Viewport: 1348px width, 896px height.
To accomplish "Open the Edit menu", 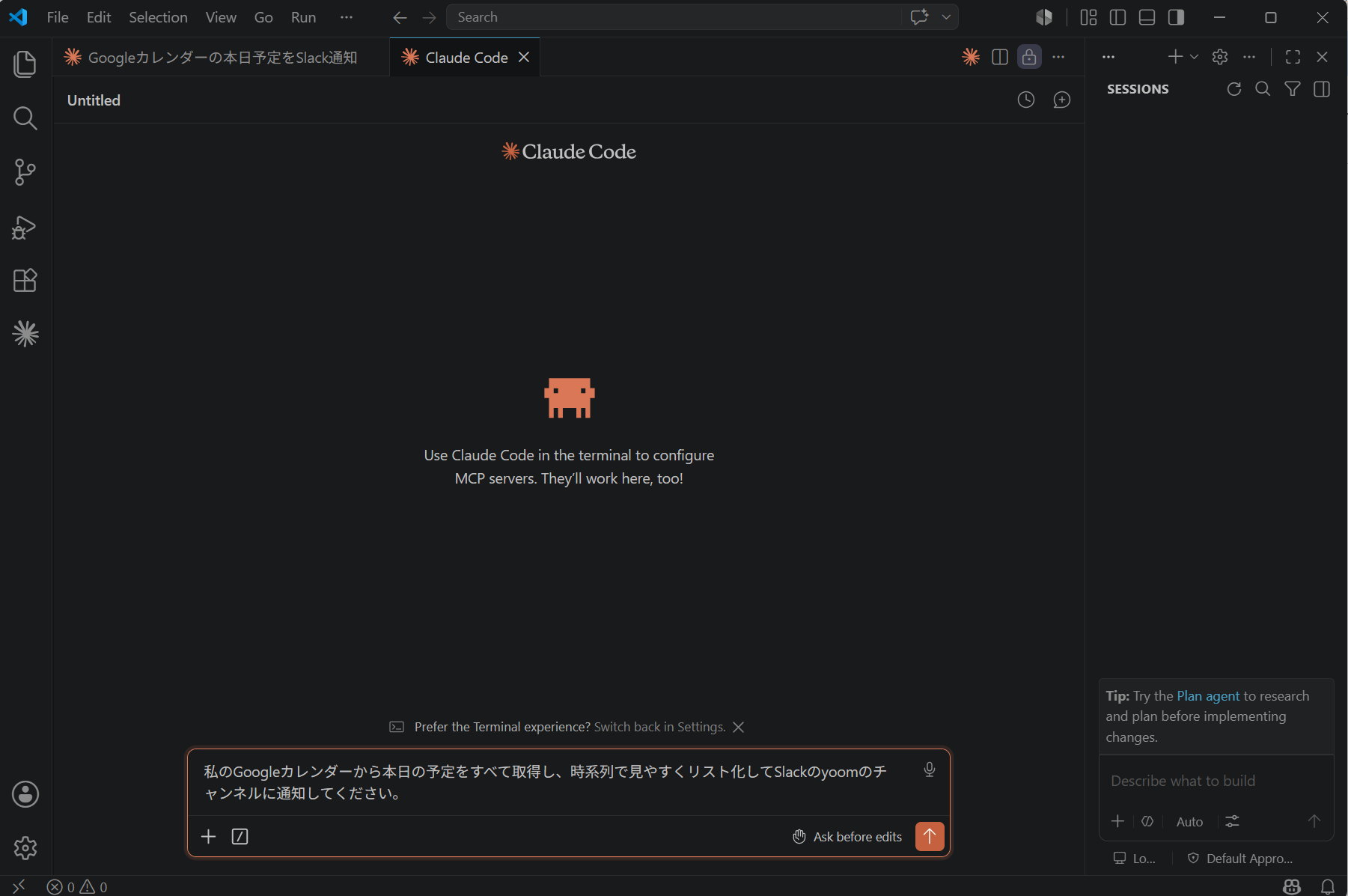I will pyautogui.click(x=99, y=17).
